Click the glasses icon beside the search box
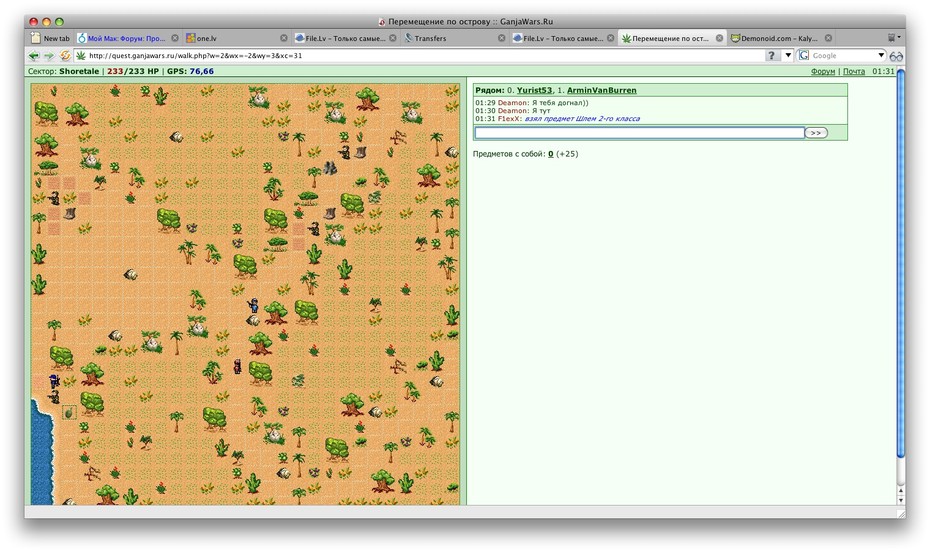930x552 pixels. pos(896,56)
